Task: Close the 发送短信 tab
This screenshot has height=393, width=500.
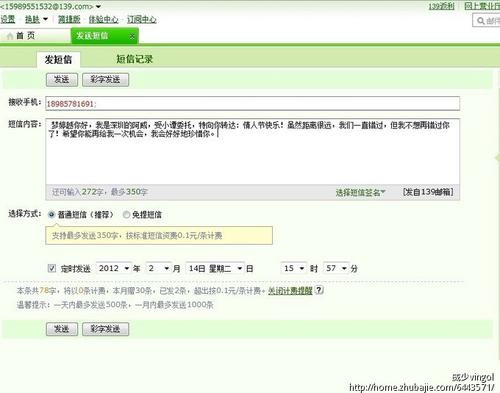Action: tap(132, 36)
